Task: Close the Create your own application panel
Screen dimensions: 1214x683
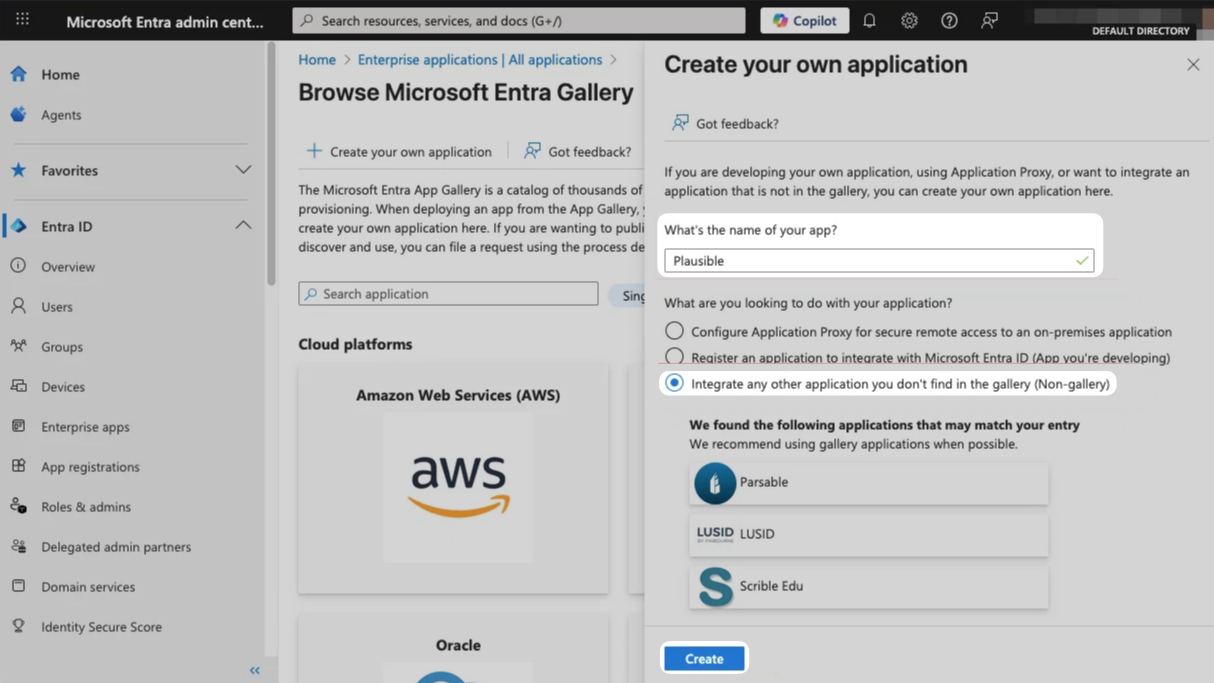Action: (x=1193, y=65)
